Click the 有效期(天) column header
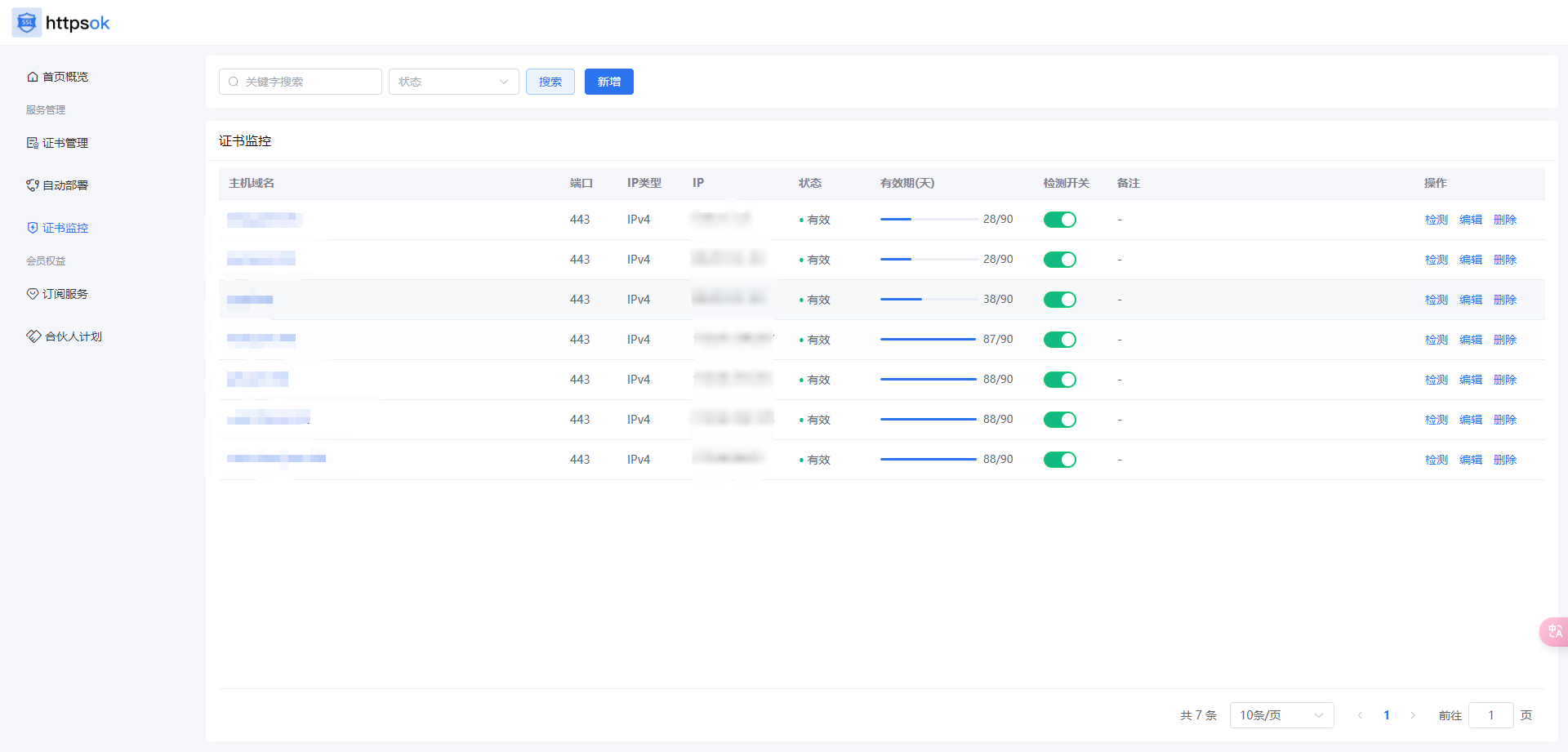The height and width of the screenshot is (752, 1568). pos(907,183)
